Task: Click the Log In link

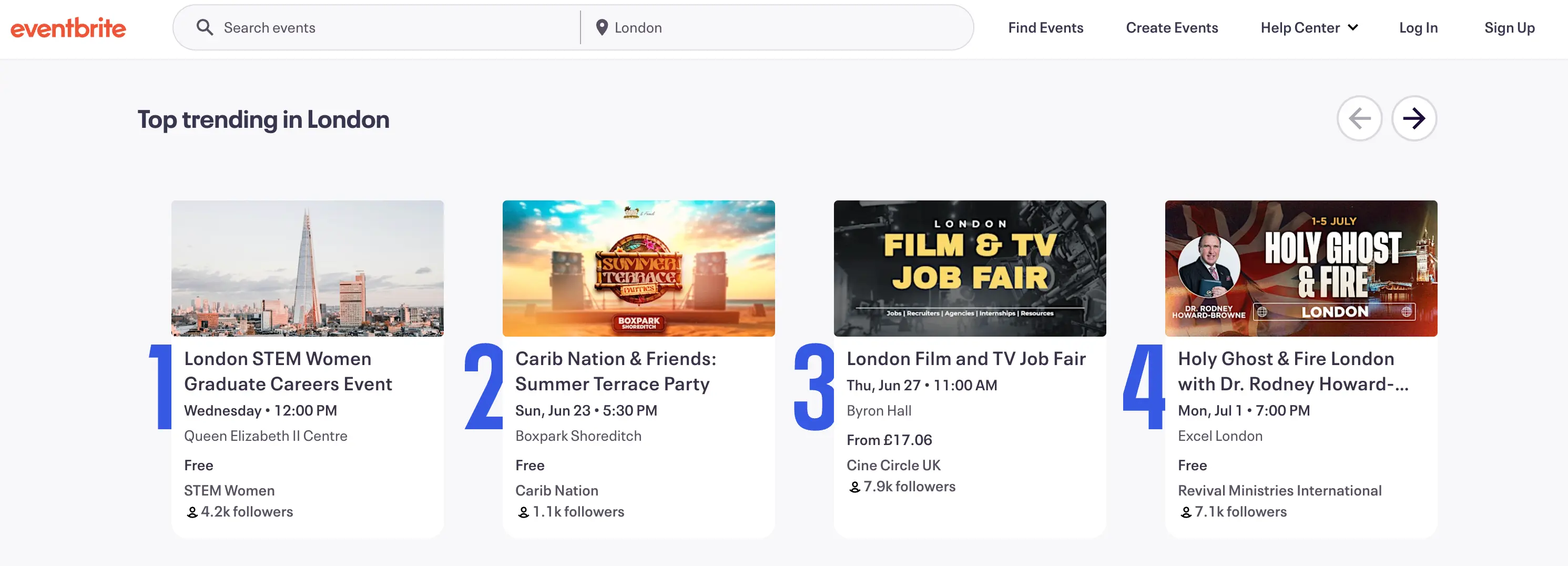Action: [1418, 27]
